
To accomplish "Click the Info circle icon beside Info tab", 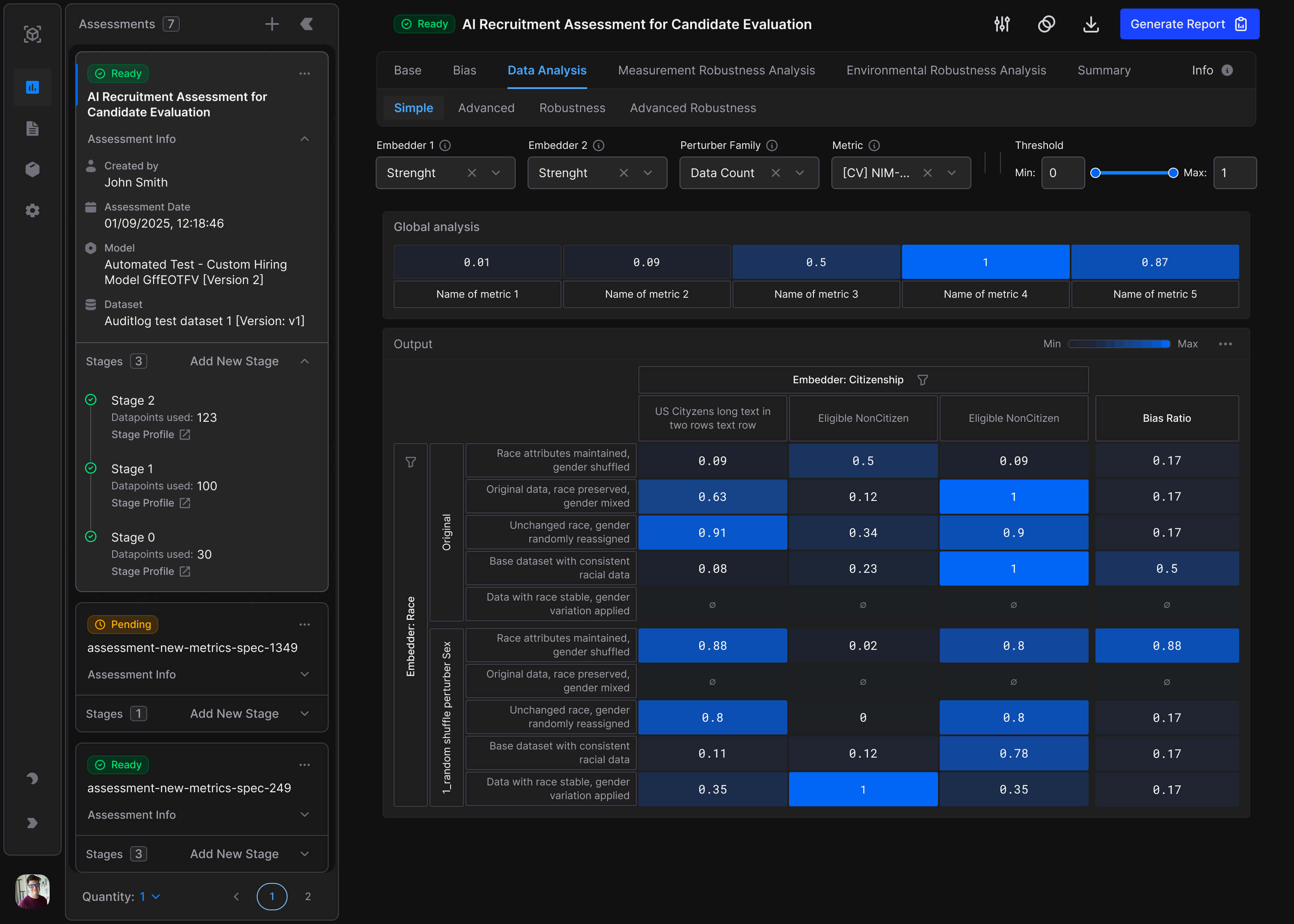I will pyautogui.click(x=1227, y=71).
